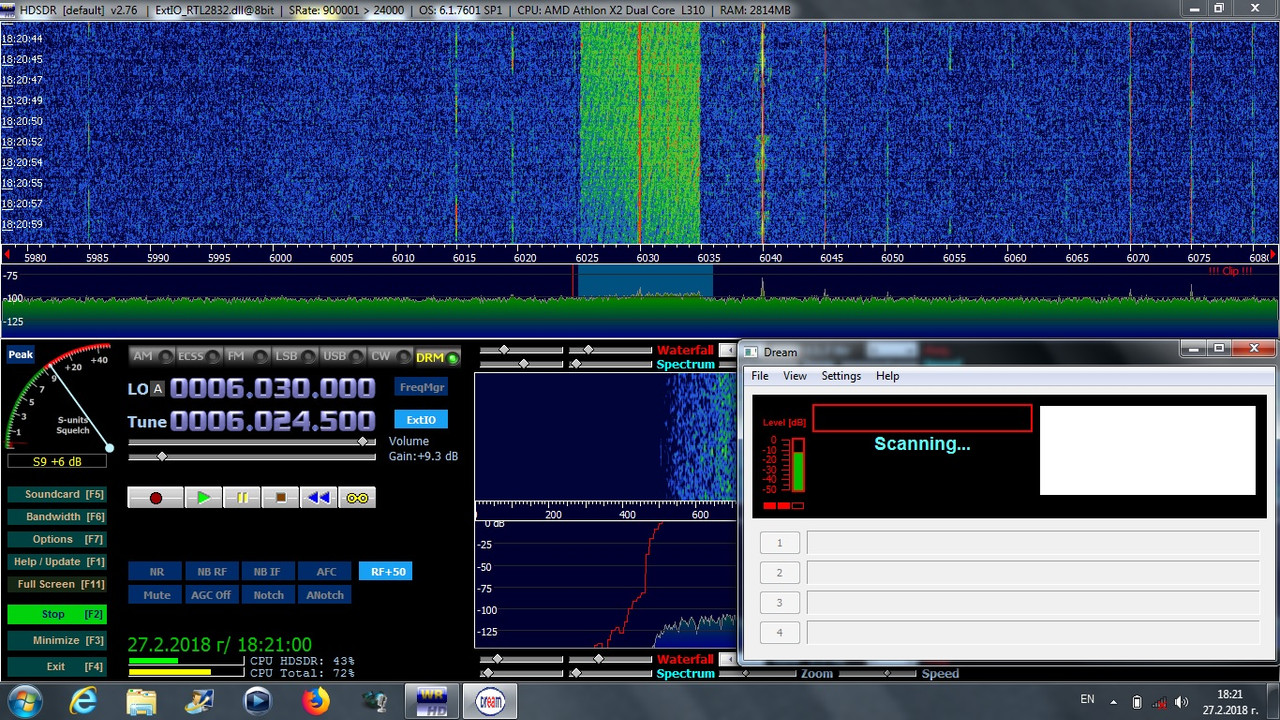Open the View menu in Dream
This screenshot has height=720, width=1280.
click(795, 376)
